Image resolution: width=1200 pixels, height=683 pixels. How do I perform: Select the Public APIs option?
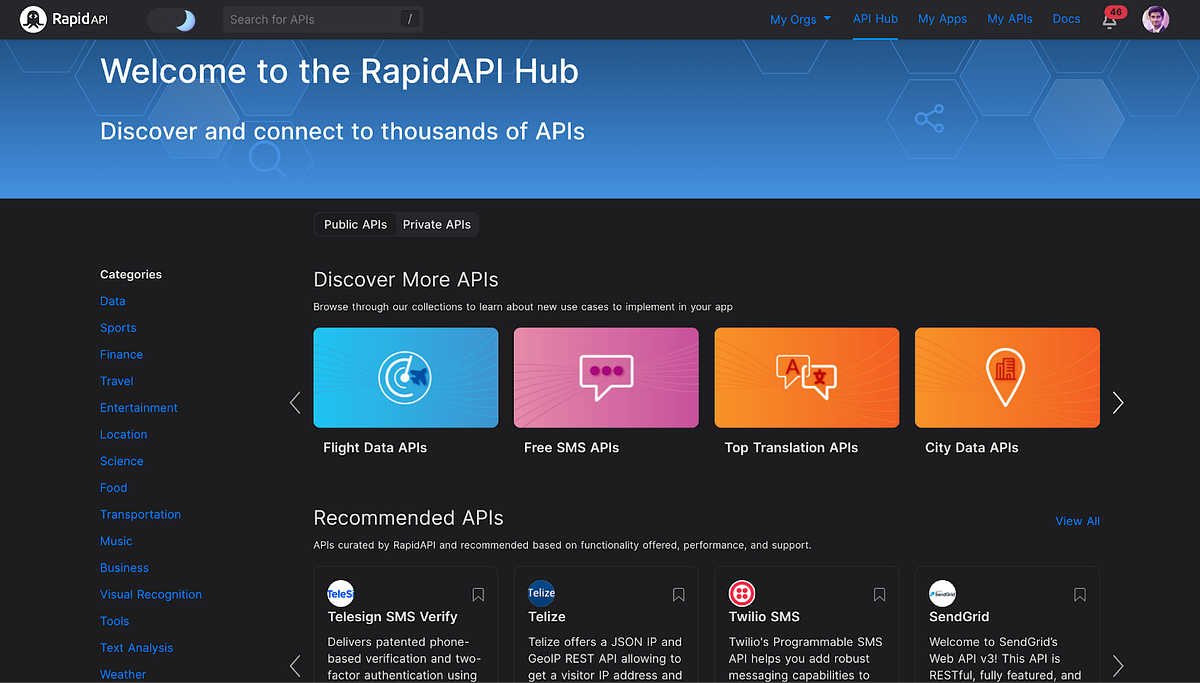(x=355, y=224)
